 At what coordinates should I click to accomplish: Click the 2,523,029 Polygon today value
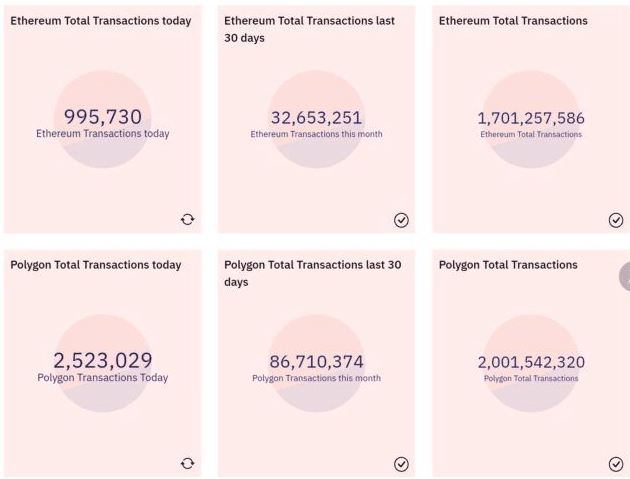(x=103, y=360)
